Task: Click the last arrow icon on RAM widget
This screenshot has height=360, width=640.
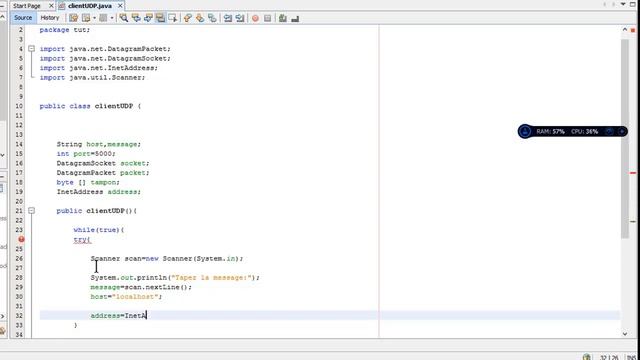Action: (x=621, y=131)
